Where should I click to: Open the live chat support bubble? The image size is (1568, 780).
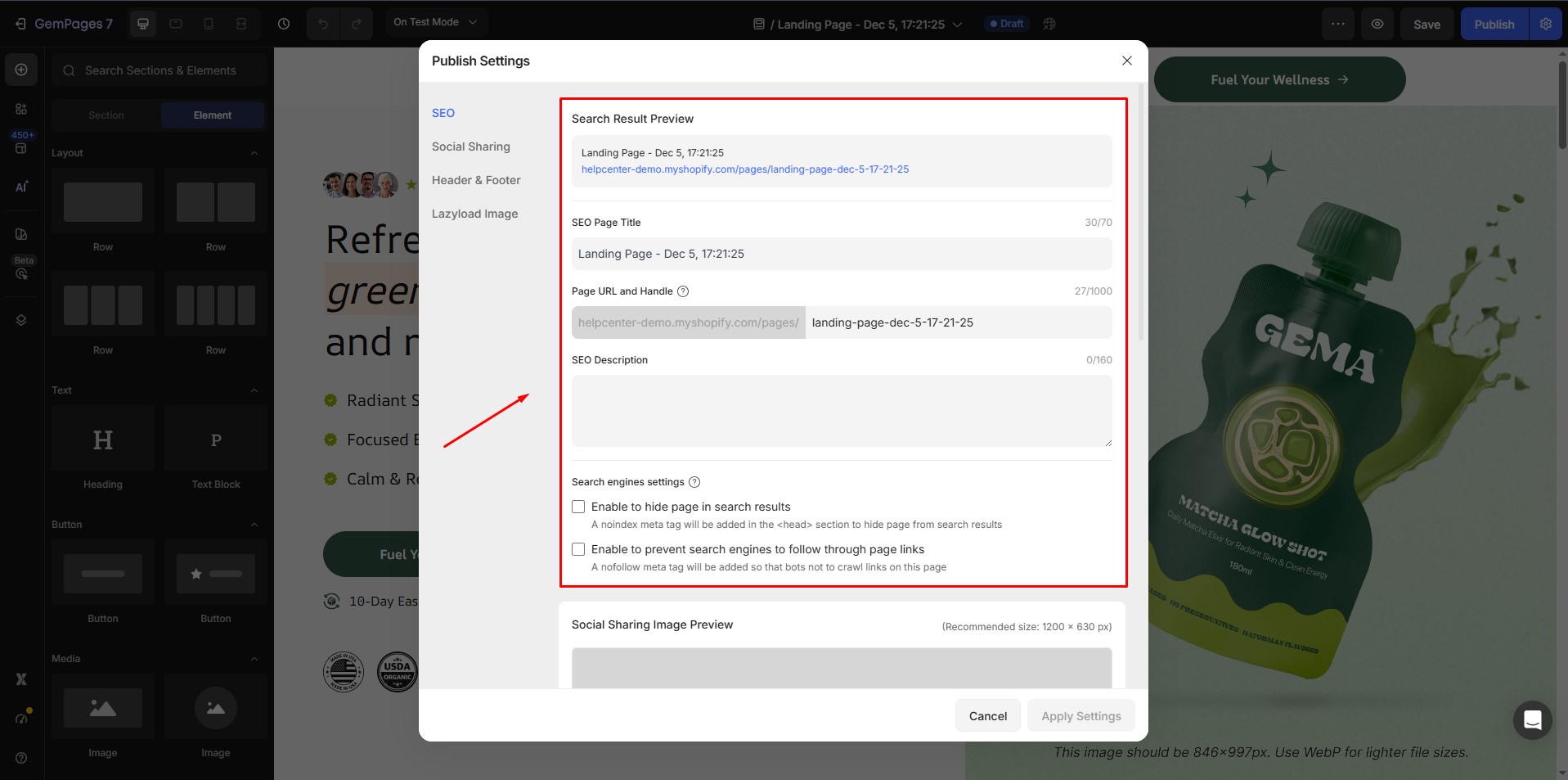(x=1532, y=720)
